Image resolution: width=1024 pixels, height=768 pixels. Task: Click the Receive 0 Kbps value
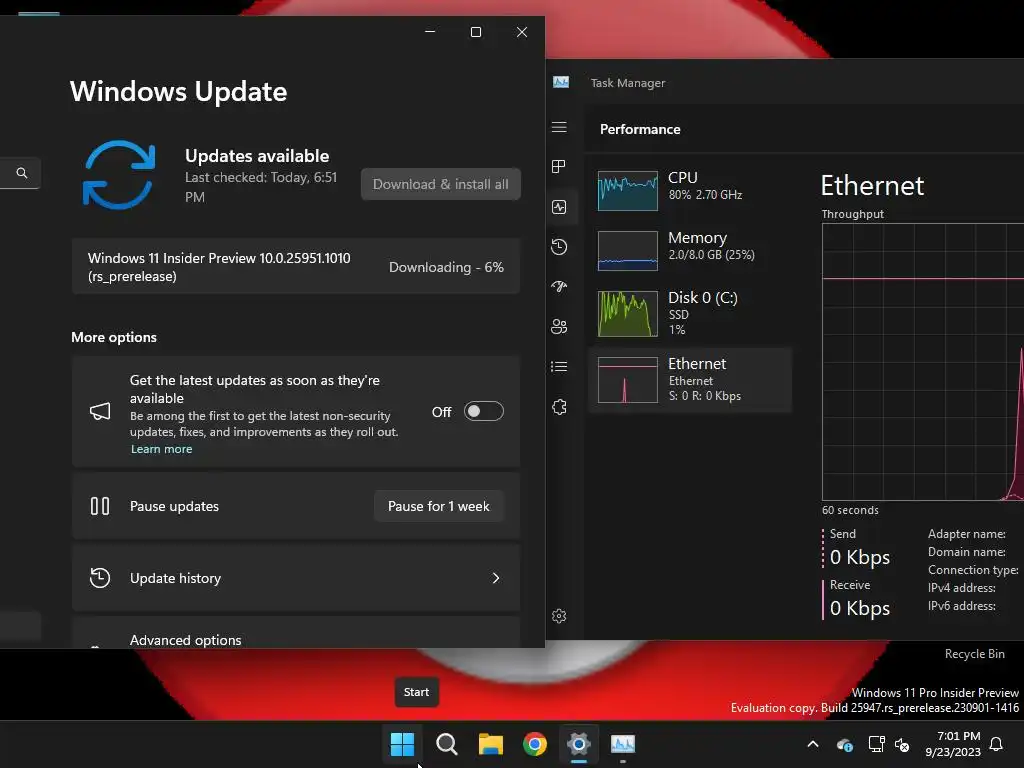point(860,608)
